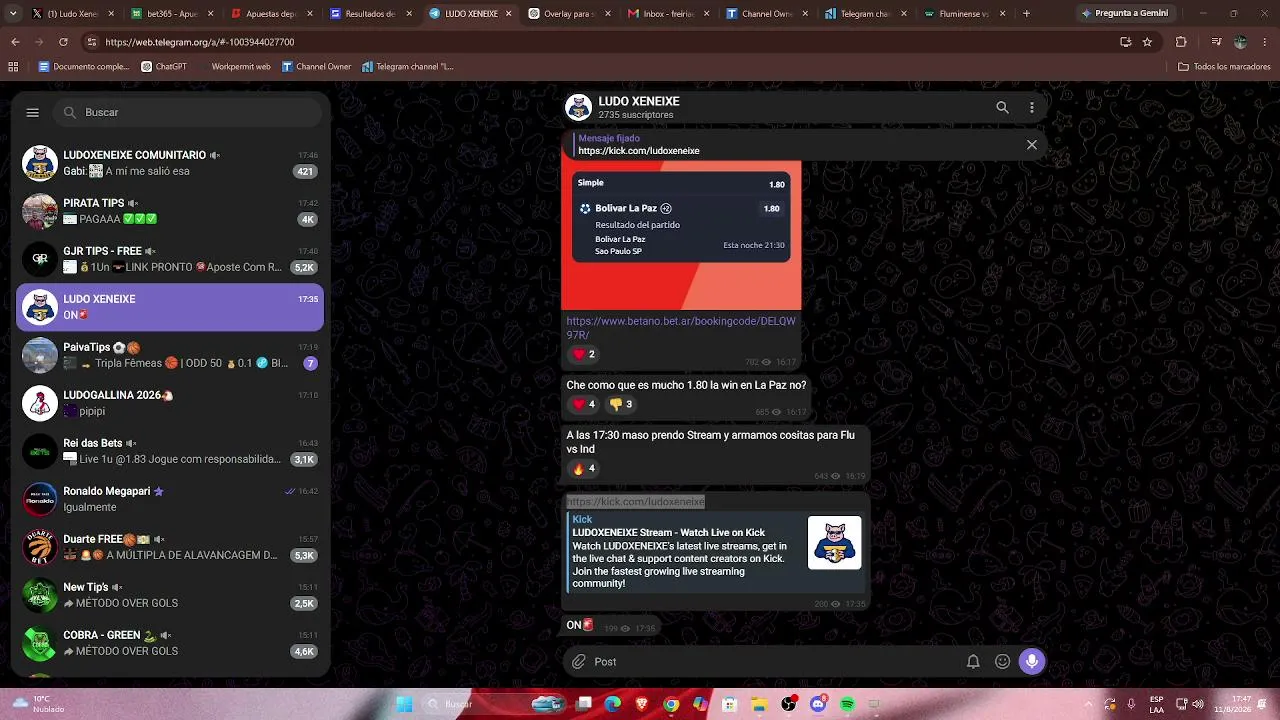Open Spotify from the taskbar
The height and width of the screenshot is (720, 1280).
(x=847, y=704)
